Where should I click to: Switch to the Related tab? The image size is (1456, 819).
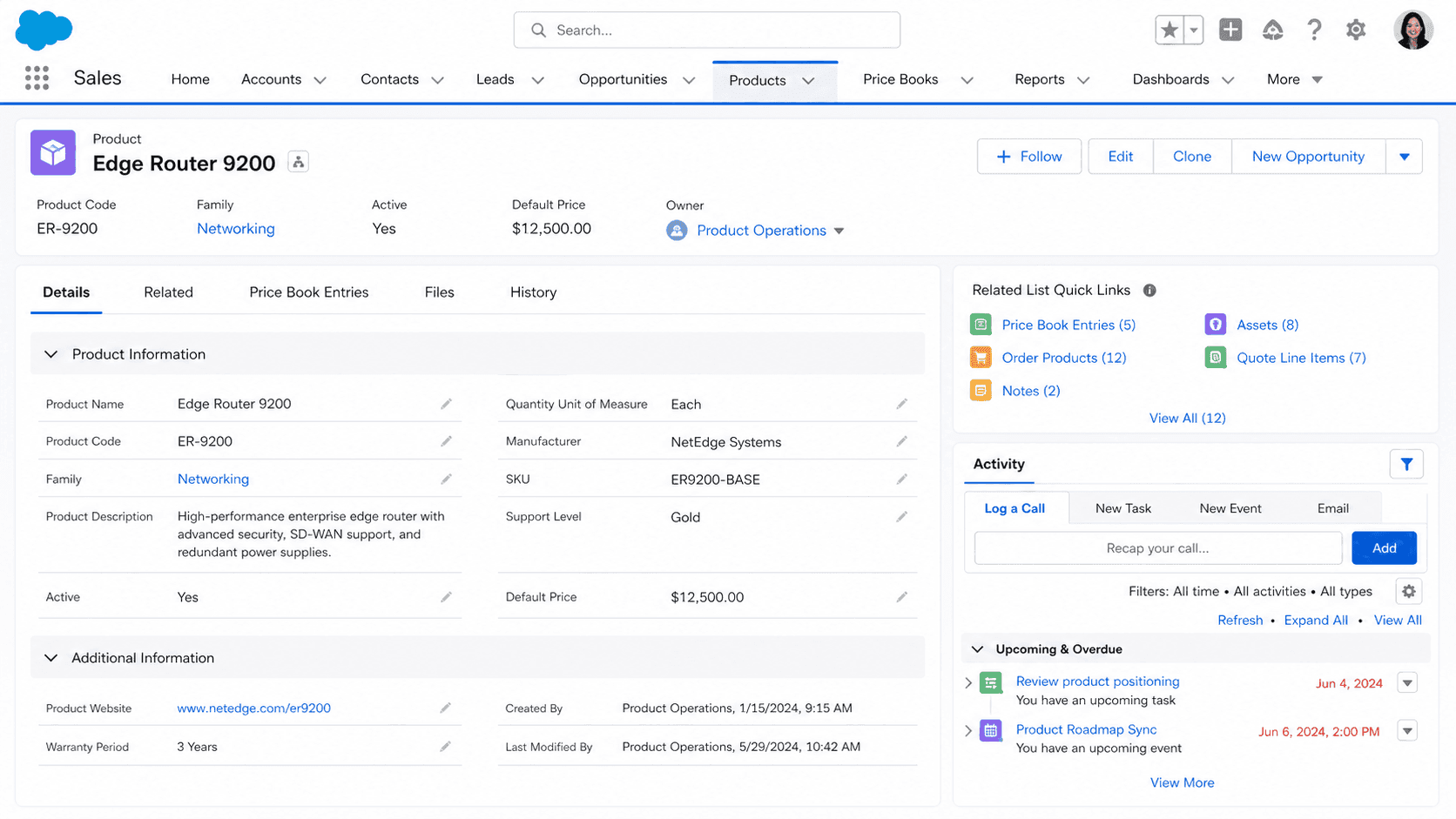point(168,292)
